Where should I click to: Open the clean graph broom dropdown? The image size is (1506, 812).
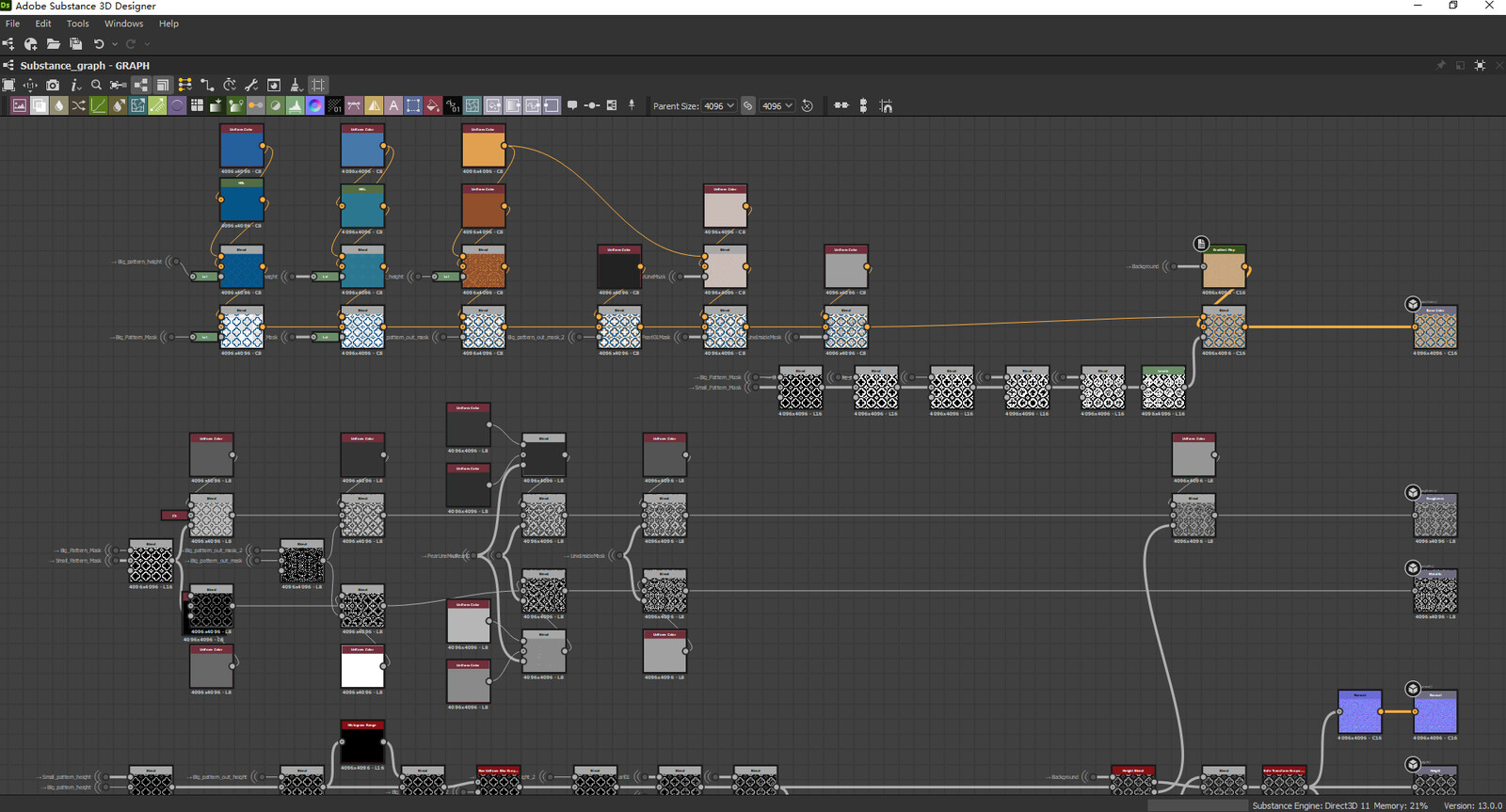(x=296, y=85)
